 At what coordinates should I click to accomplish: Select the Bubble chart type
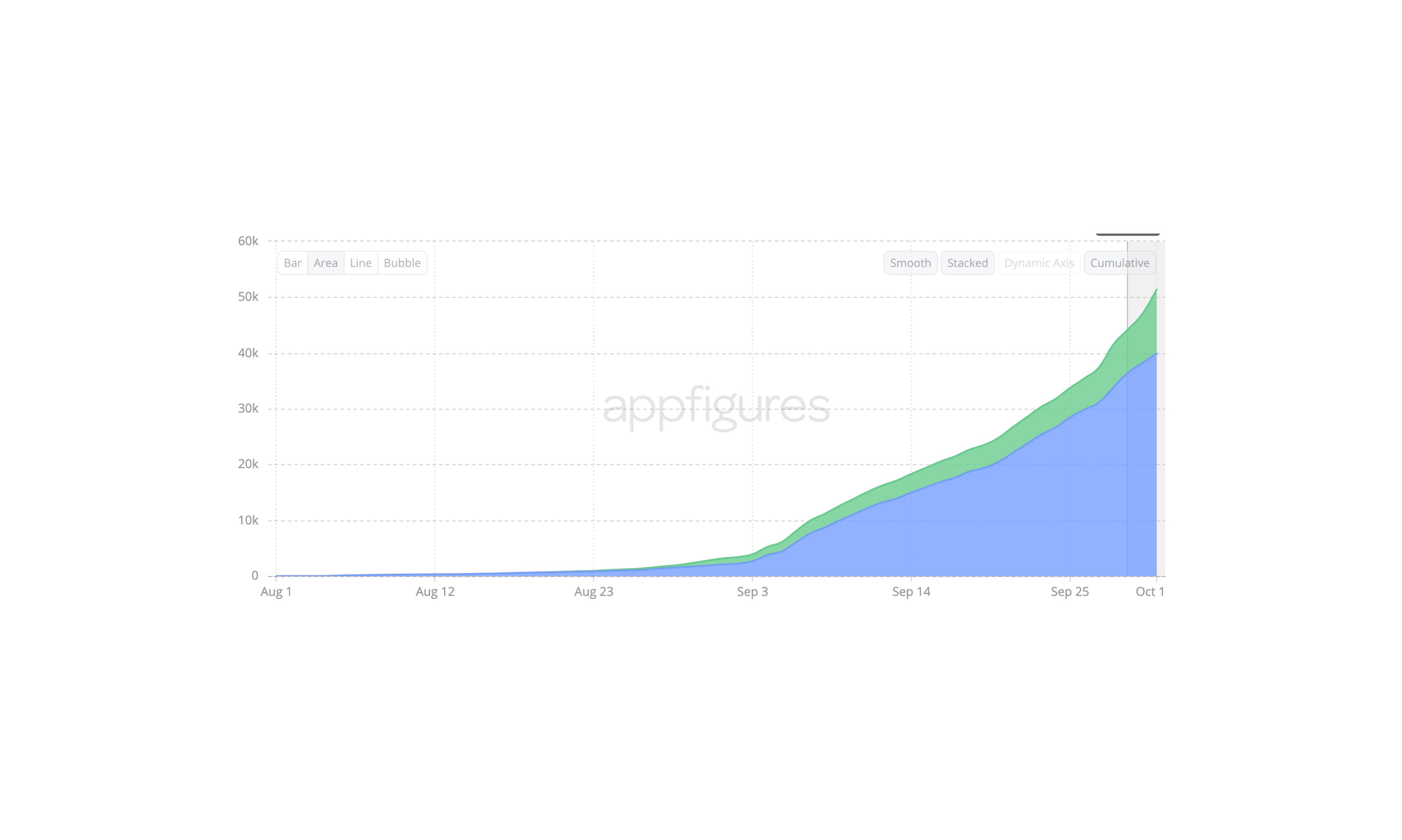[x=402, y=263]
